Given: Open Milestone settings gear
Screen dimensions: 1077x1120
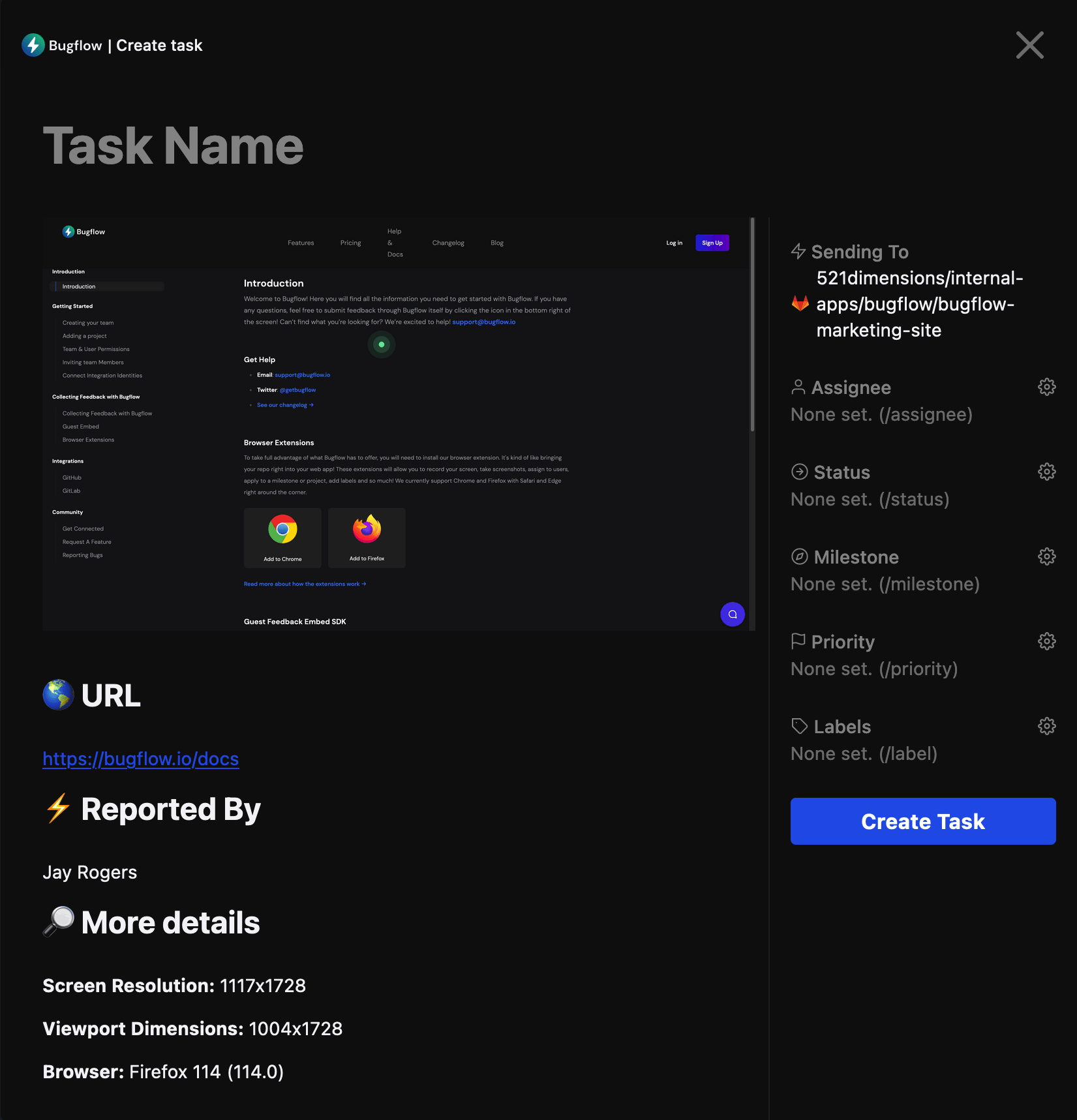Looking at the screenshot, I should [1046, 556].
